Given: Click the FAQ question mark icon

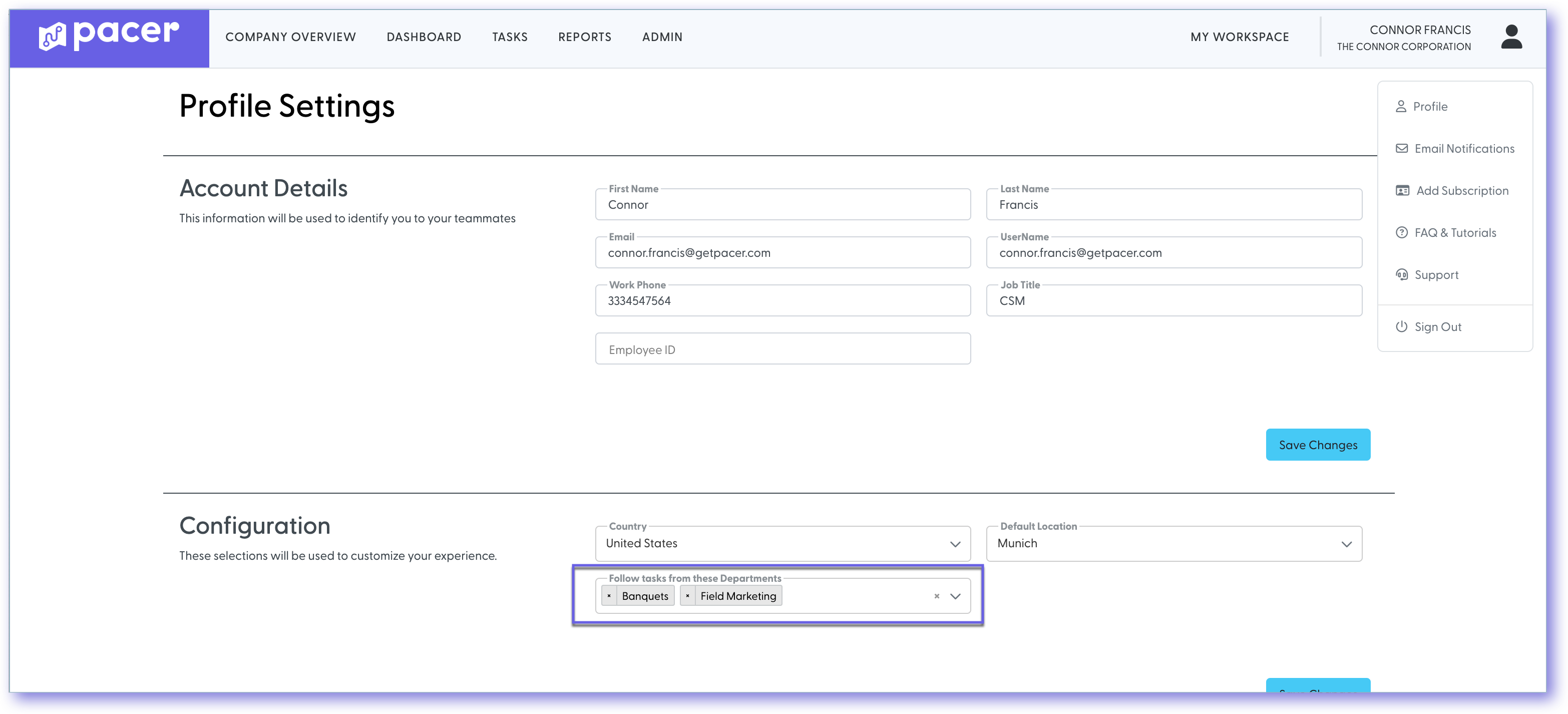Looking at the screenshot, I should 1401,232.
